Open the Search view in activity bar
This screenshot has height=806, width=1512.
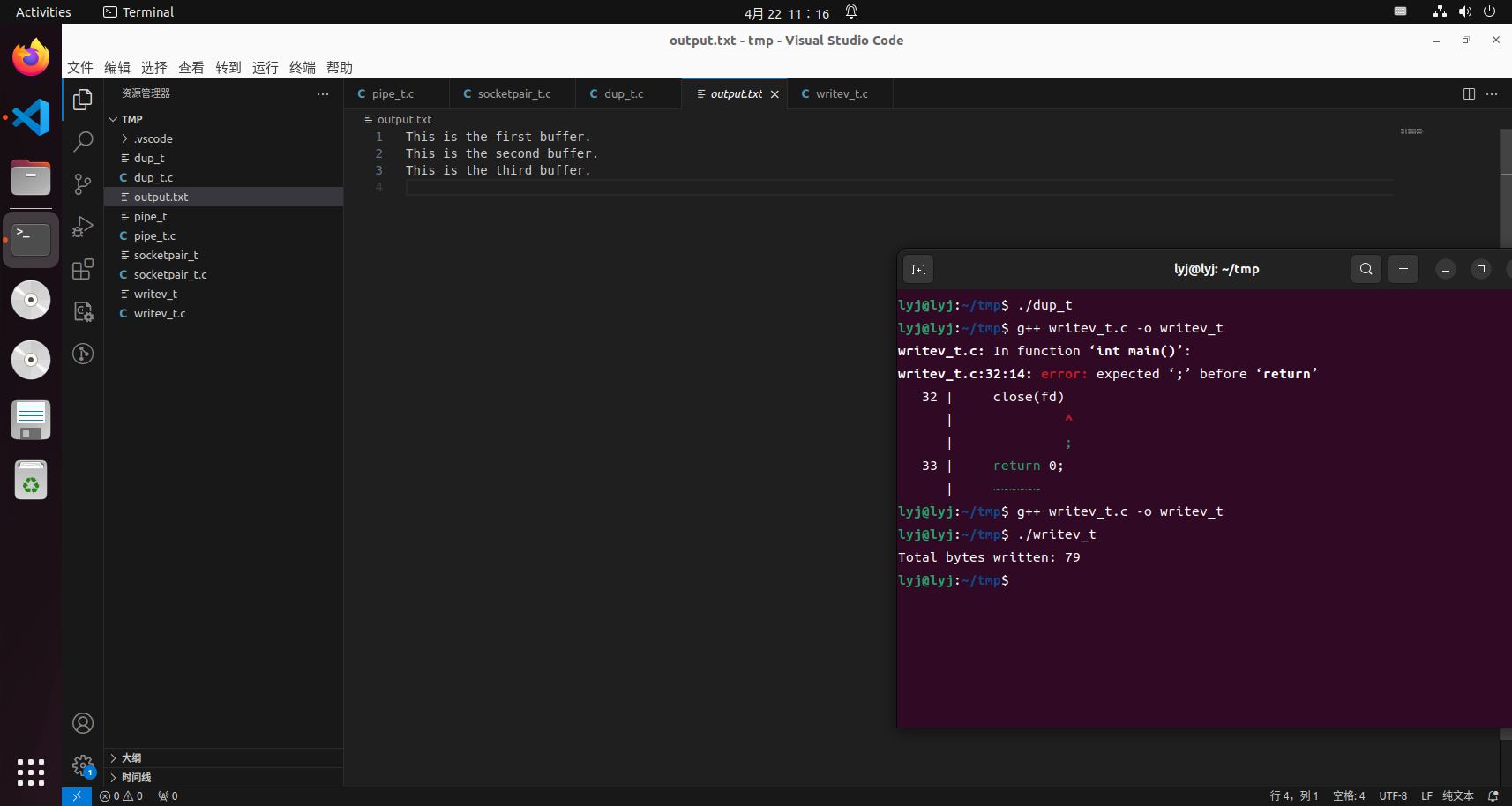[x=83, y=141]
